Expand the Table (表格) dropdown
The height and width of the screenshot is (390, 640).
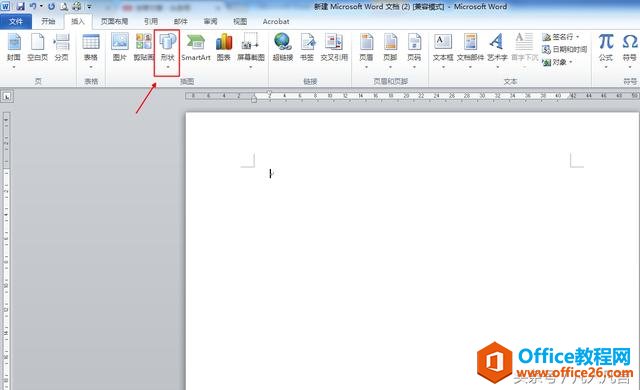coord(91,52)
